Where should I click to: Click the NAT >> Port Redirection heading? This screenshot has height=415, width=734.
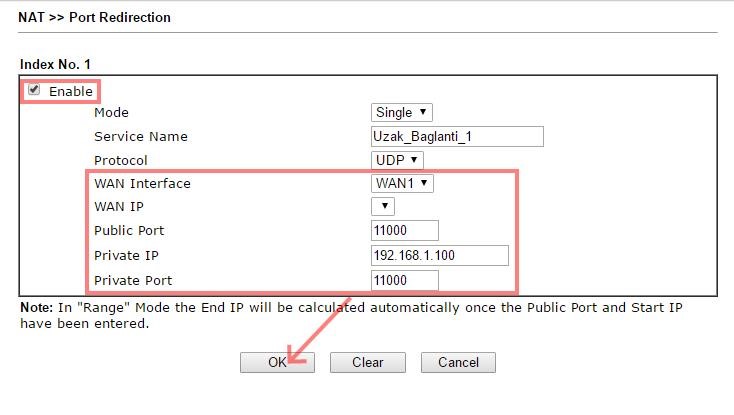click(95, 17)
